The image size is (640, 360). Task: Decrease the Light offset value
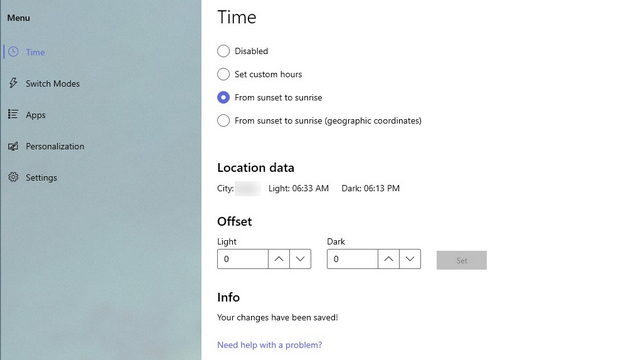300,259
